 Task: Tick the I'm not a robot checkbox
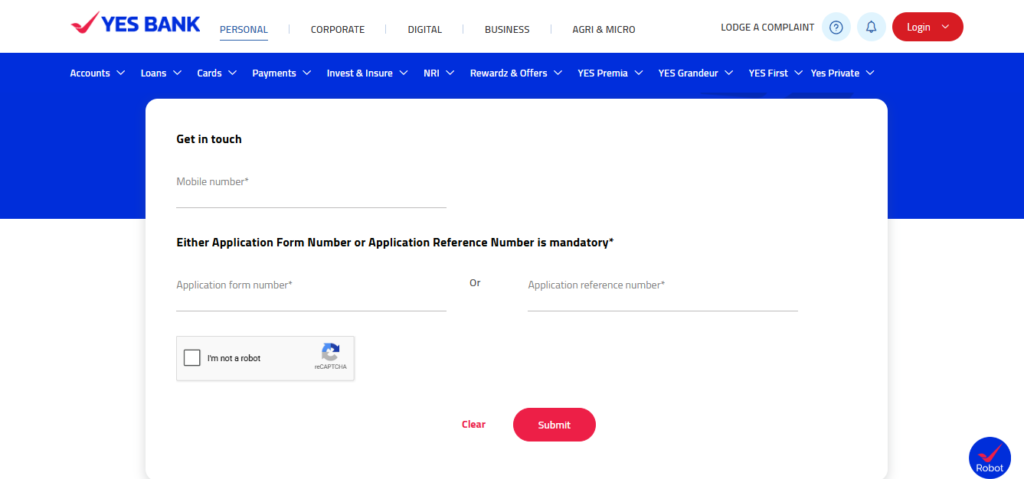coord(192,358)
